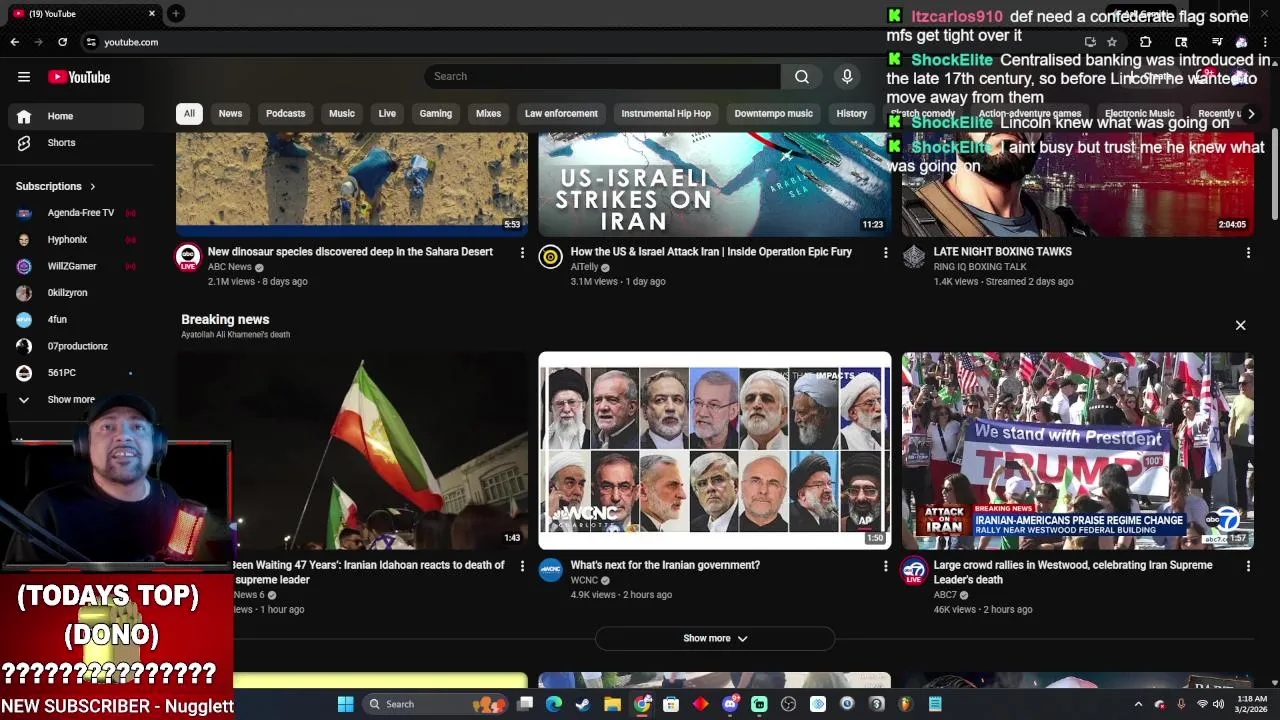This screenshot has width=1280, height=720.
Task: Select the News filter chip
Action: 230,113
